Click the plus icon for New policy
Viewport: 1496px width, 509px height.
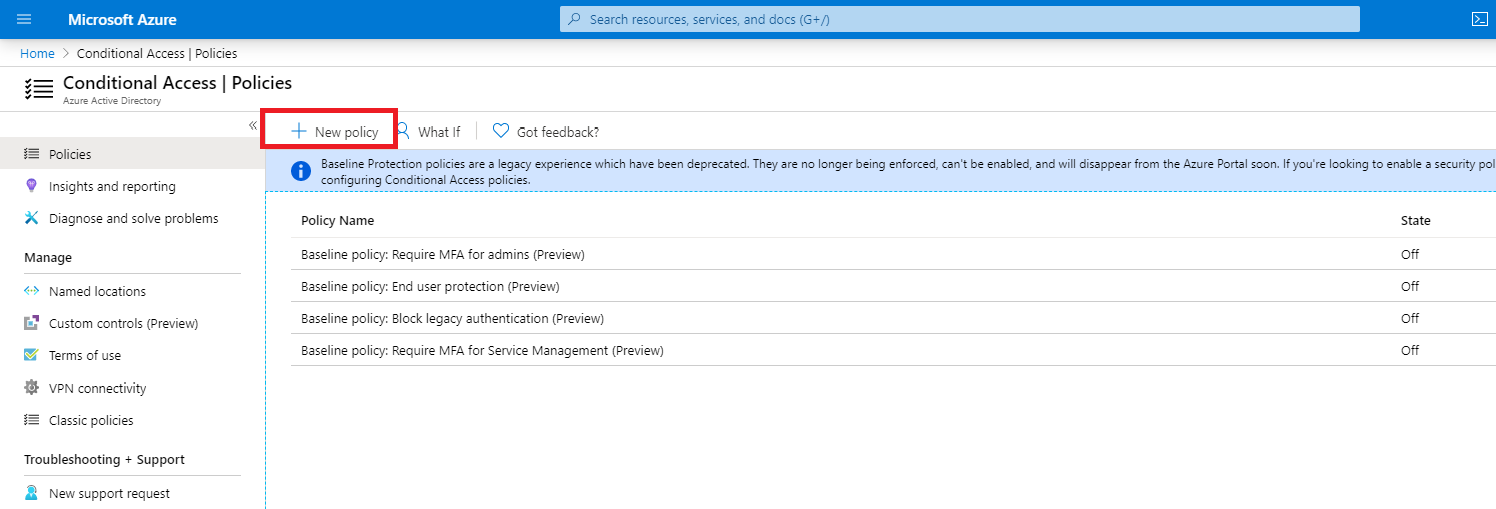click(298, 131)
